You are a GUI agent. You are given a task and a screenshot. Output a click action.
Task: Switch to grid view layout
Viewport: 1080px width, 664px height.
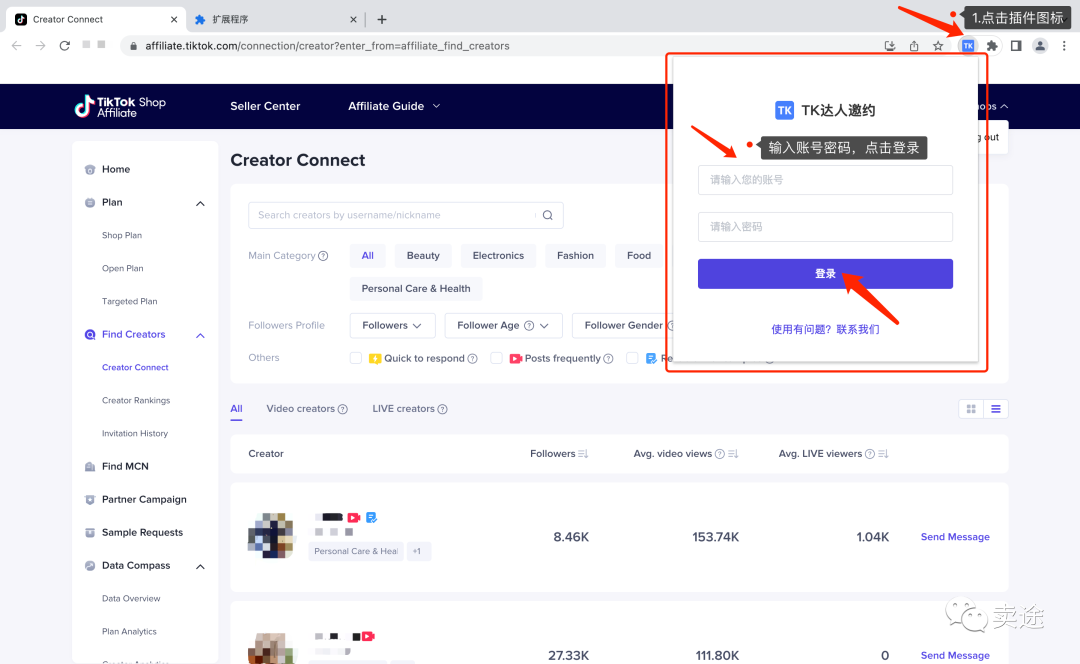971,409
